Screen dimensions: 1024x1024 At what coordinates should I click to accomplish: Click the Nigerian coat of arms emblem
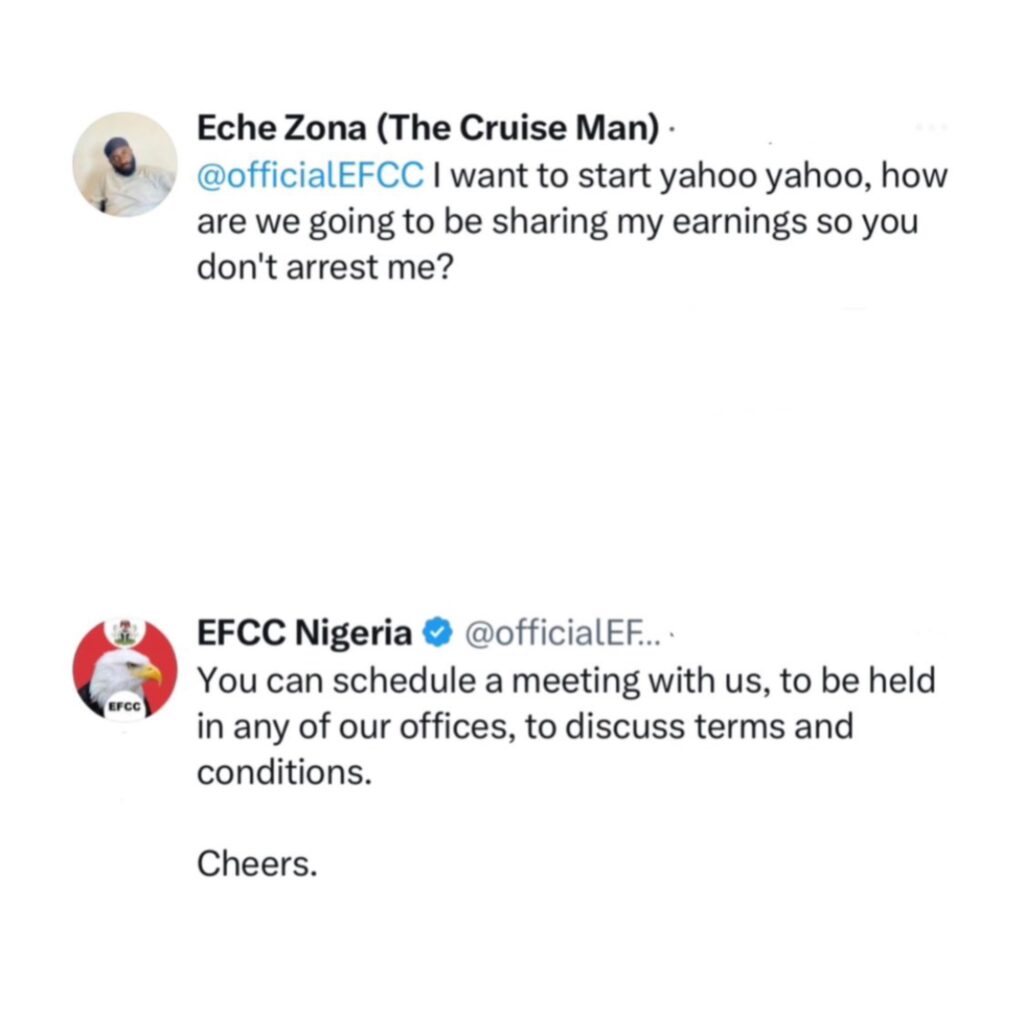point(125,631)
